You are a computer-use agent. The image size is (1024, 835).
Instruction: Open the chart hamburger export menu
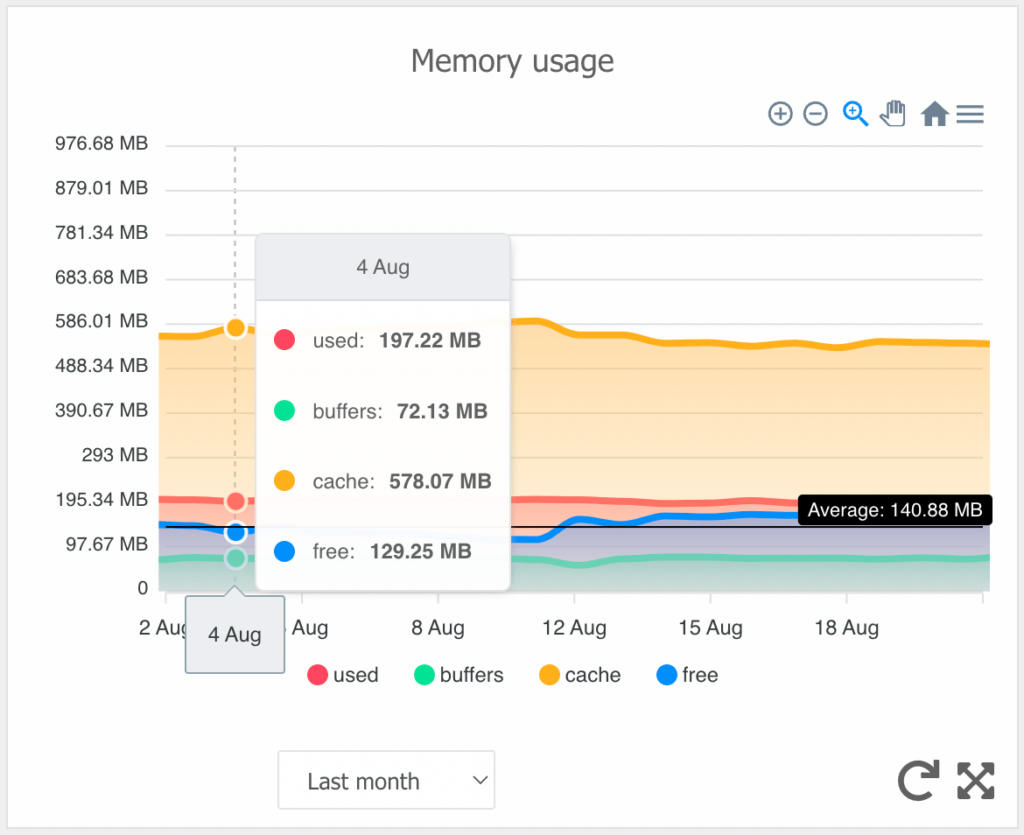(x=969, y=113)
